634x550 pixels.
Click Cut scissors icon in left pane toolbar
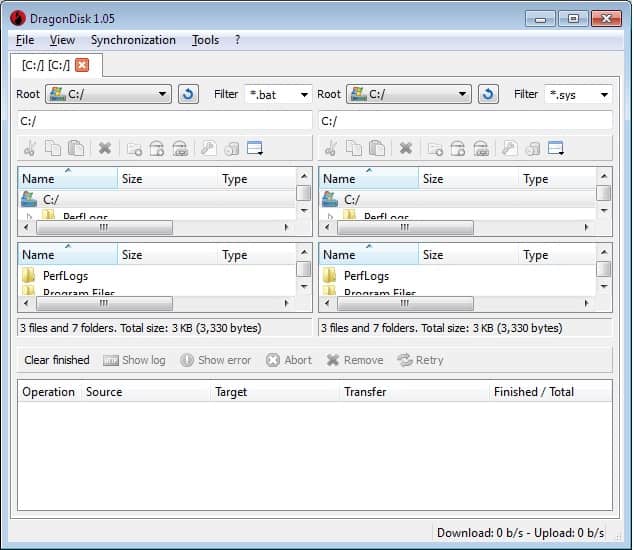point(30,148)
